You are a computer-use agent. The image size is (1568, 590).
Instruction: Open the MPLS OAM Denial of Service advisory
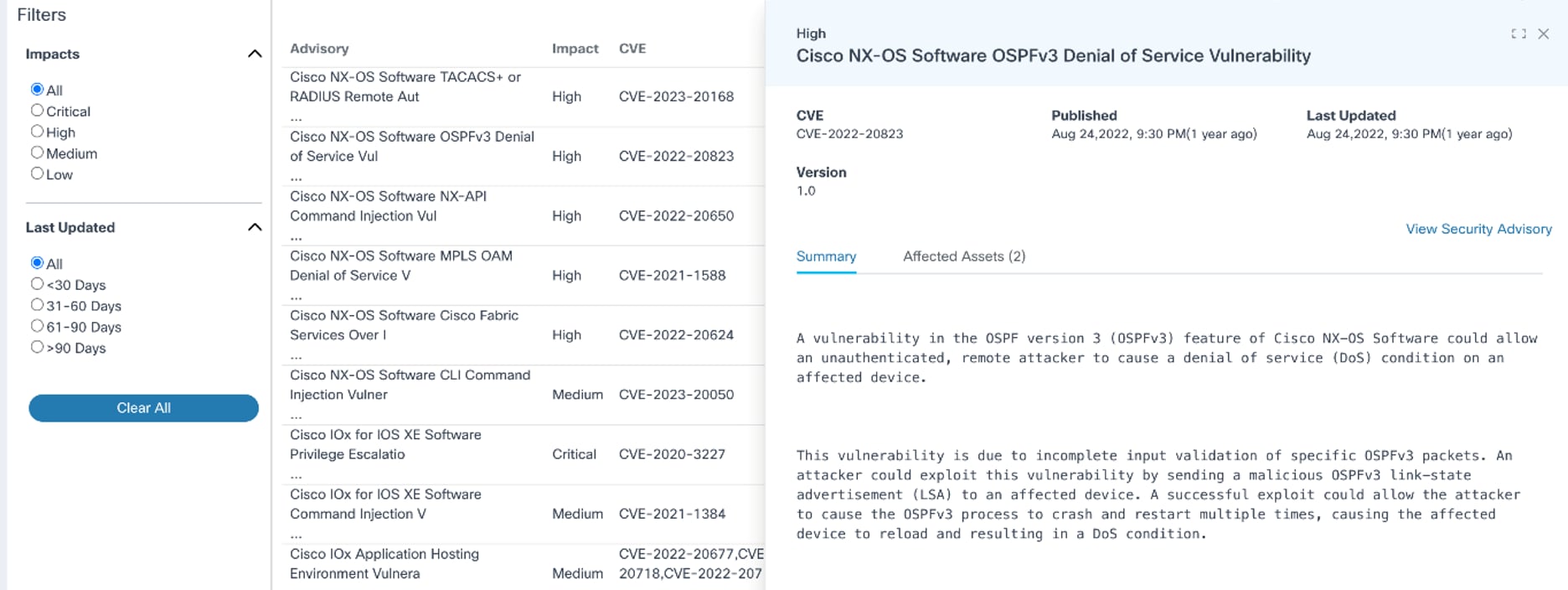point(400,266)
